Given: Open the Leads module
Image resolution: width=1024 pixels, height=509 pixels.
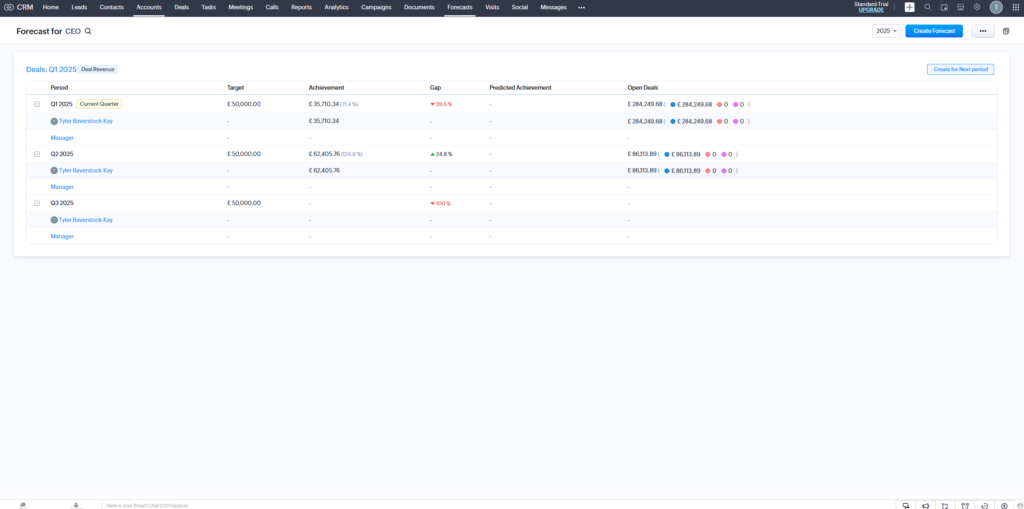Looking at the screenshot, I should (x=79, y=7).
